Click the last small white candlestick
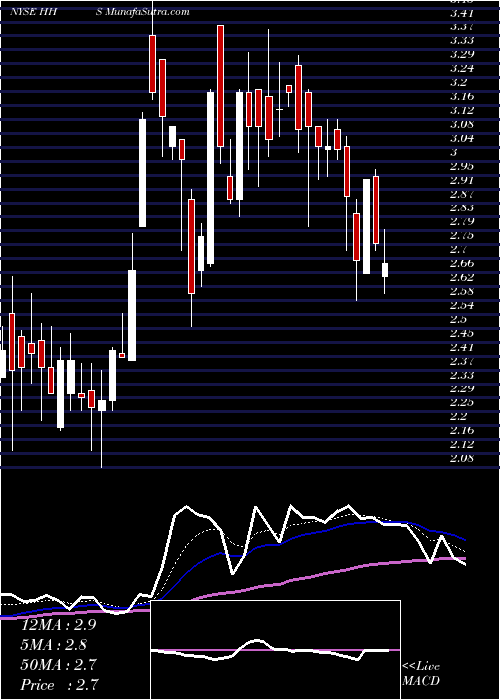The height and width of the screenshot is (700, 500). click(x=385, y=270)
